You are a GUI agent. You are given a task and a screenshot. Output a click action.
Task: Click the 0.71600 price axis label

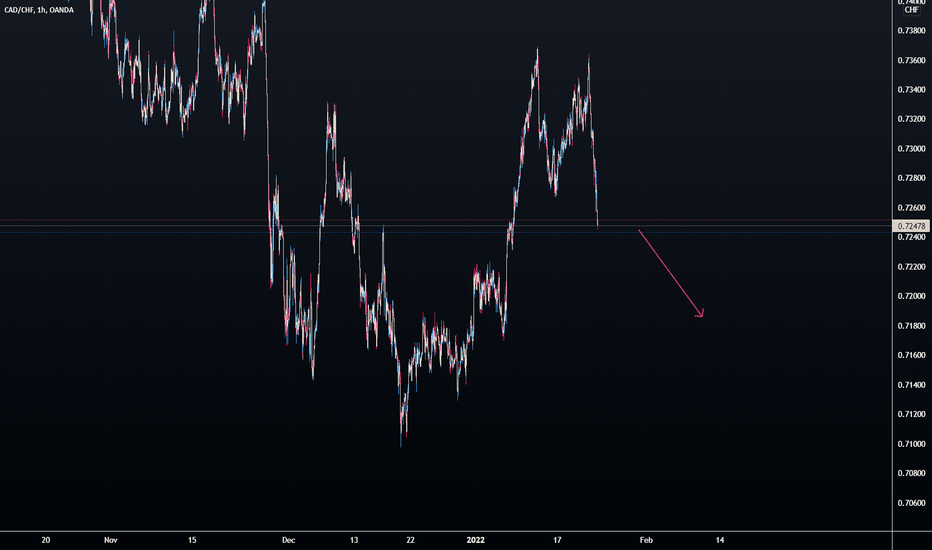point(911,355)
